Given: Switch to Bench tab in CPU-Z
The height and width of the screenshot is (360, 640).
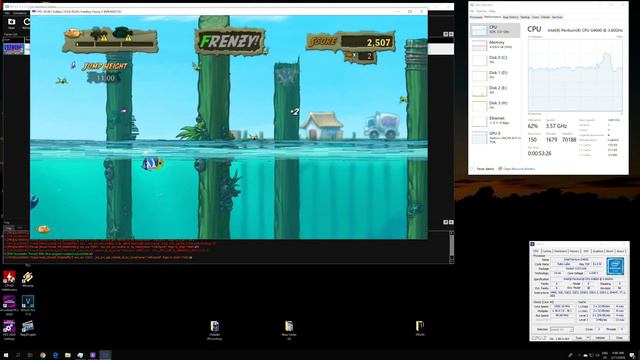Looking at the screenshot, I should pos(609,251).
